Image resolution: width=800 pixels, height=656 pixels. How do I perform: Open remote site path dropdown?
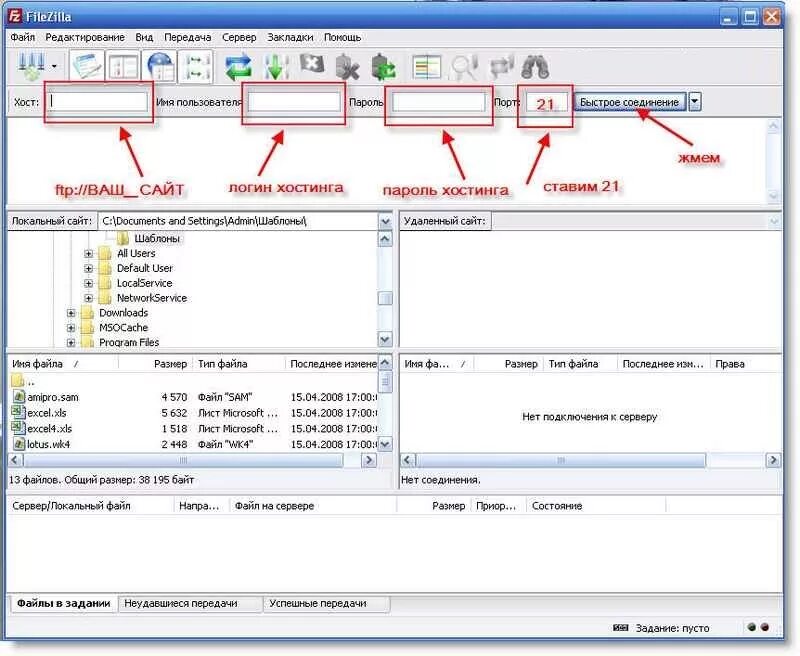pos(774,221)
